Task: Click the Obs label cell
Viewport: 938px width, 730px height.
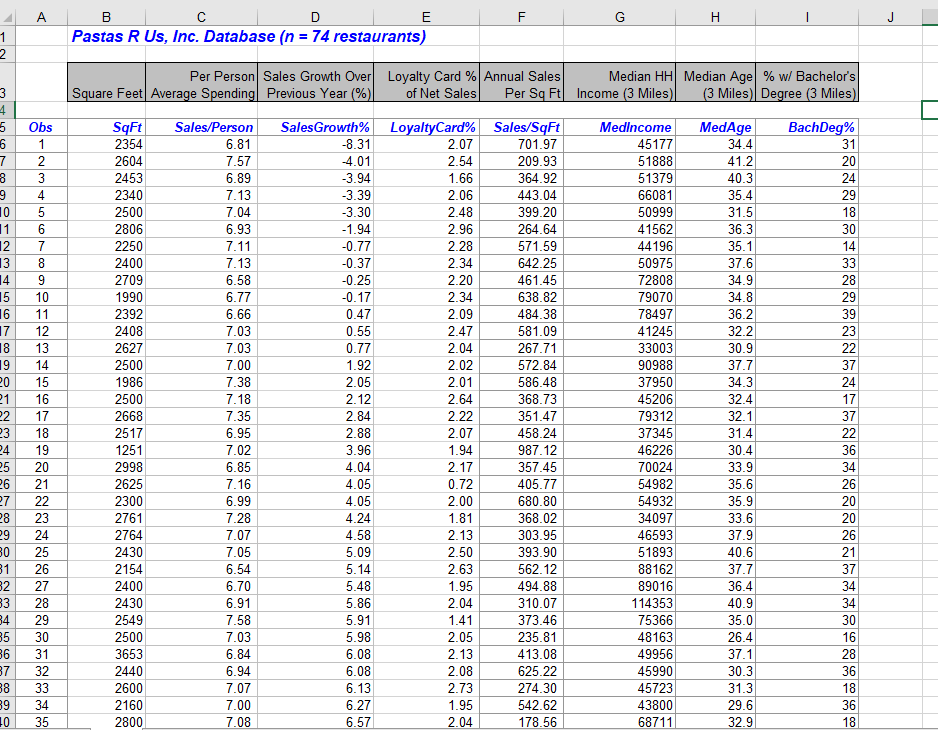Action: 41,127
